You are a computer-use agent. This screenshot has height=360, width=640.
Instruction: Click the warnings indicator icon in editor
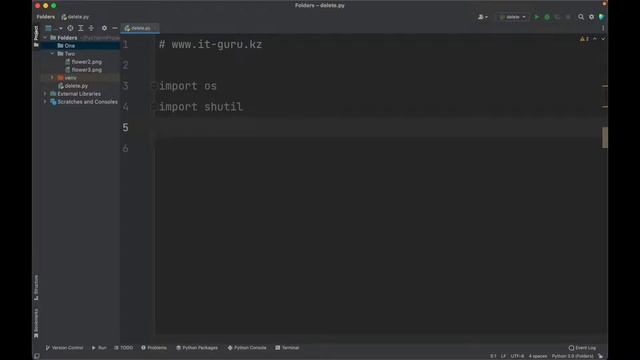pyautogui.click(x=584, y=39)
